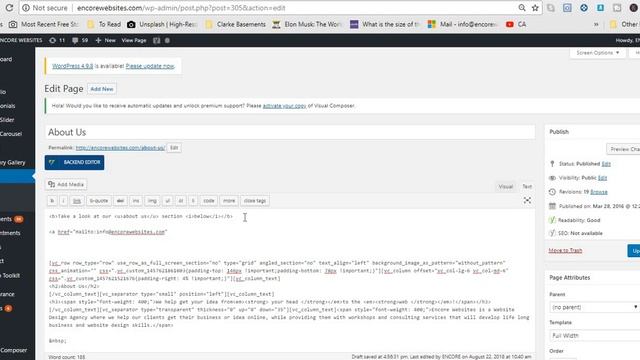Open the encorewebsites.com/about-us permalink
This screenshot has width=640, height=360.
(x=120, y=148)
